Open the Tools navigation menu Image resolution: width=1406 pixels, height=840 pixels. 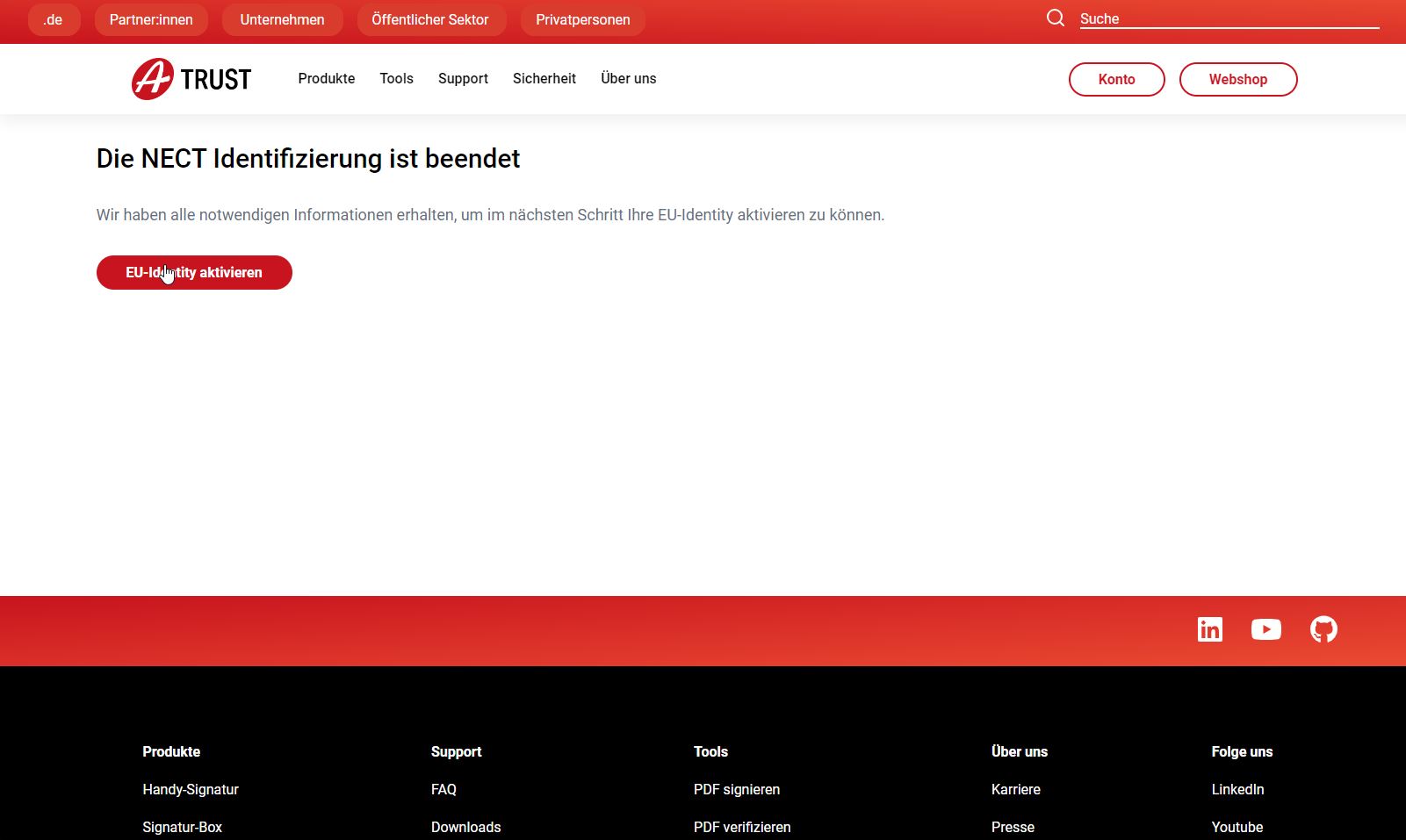point(396,78)
